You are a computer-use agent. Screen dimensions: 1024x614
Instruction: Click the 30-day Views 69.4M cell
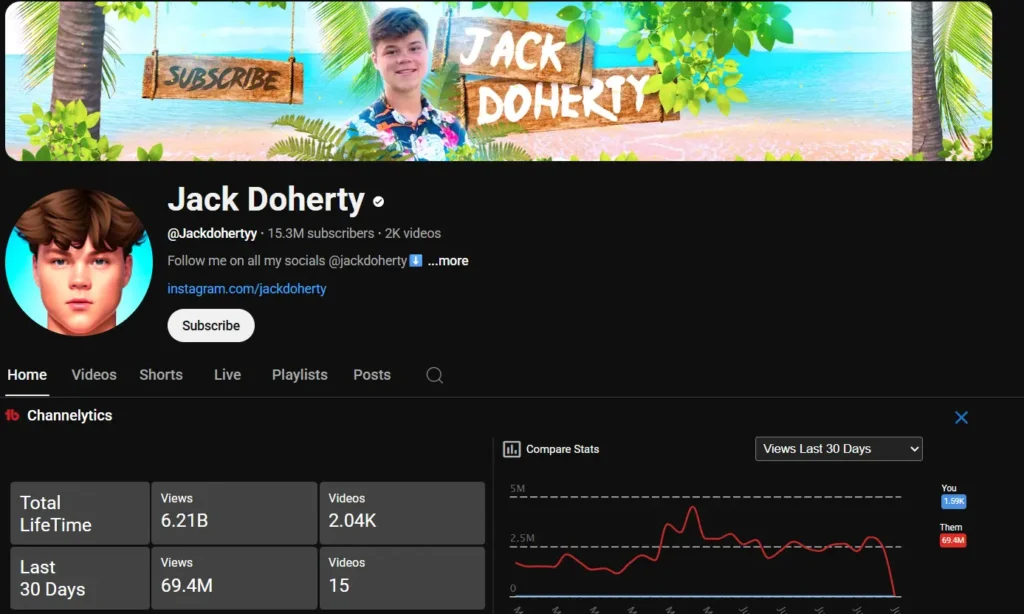click(234, 578)
